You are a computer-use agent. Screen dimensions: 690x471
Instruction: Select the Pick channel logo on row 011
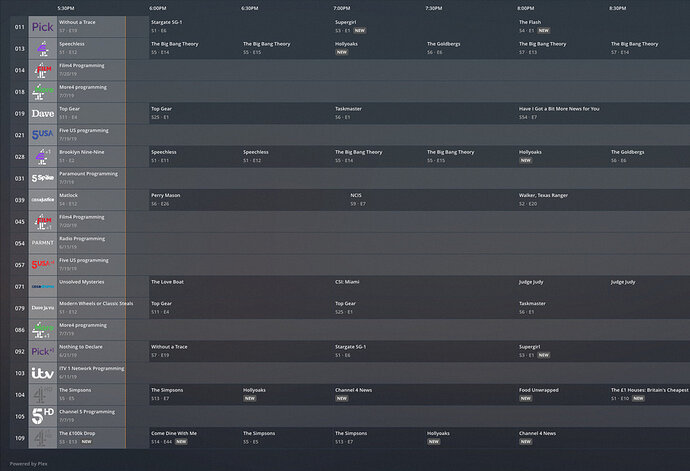pyautogui.click(x=43, y=27)
